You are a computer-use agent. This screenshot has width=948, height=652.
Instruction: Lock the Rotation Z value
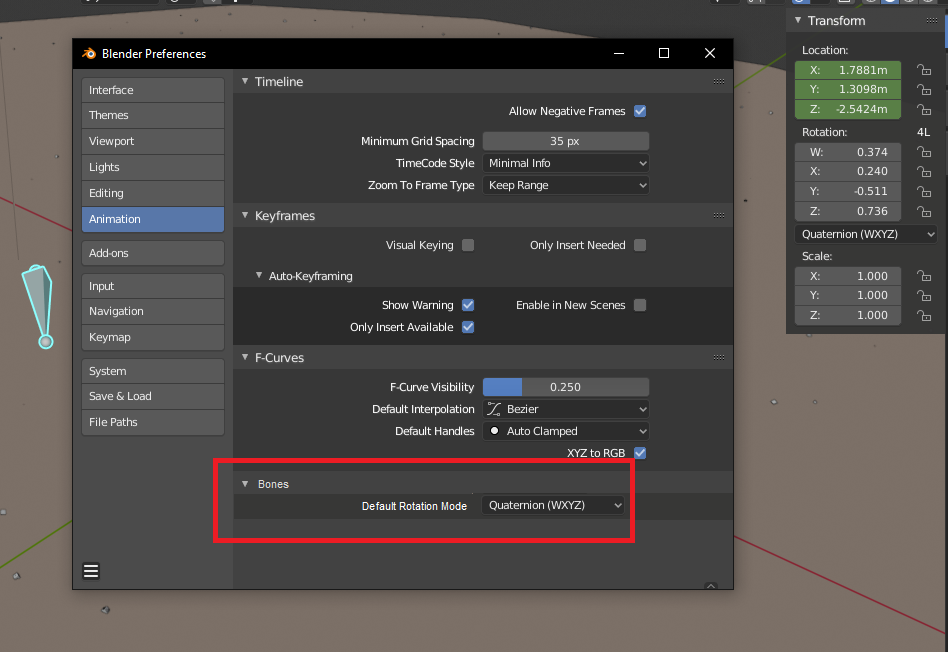tap(923, 211)
